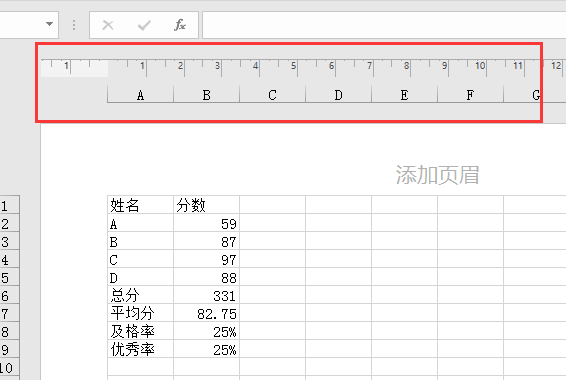This screenshot has width=566, height=380.
Task: Select the 25% cell beside 及格率
Action: tap(206, 331)
